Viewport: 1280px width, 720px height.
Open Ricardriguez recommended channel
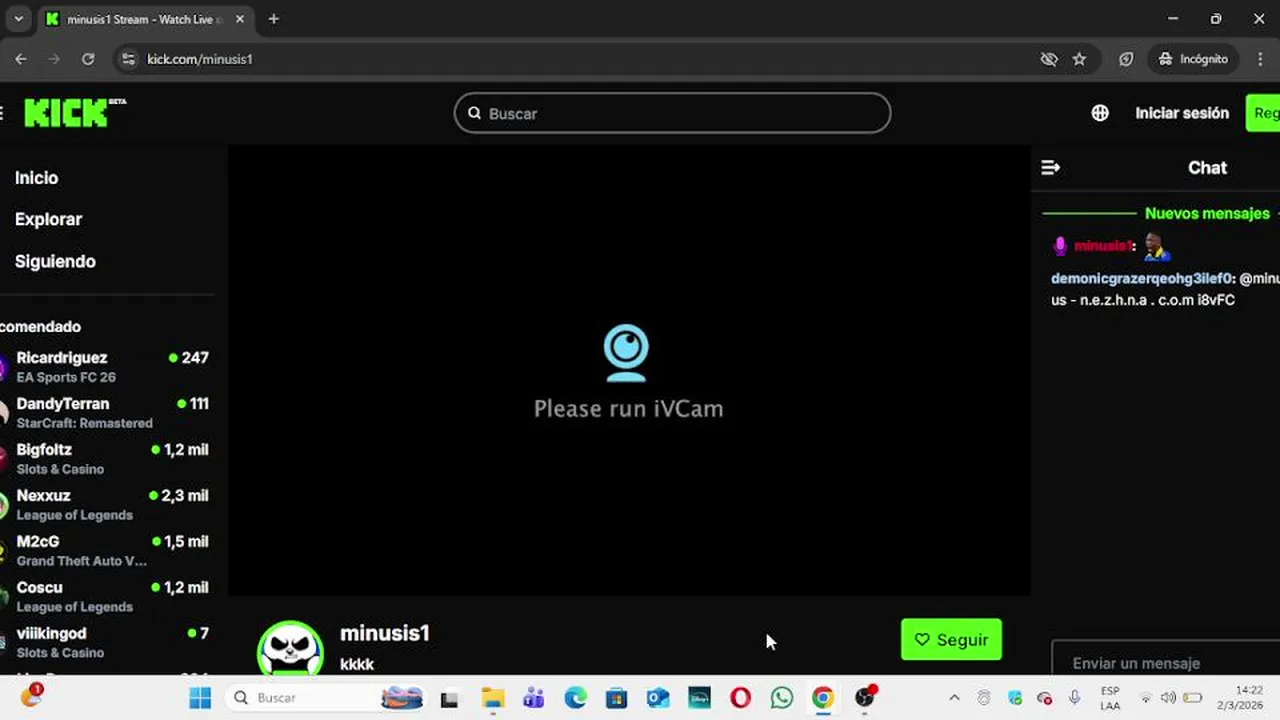point(105,366)
